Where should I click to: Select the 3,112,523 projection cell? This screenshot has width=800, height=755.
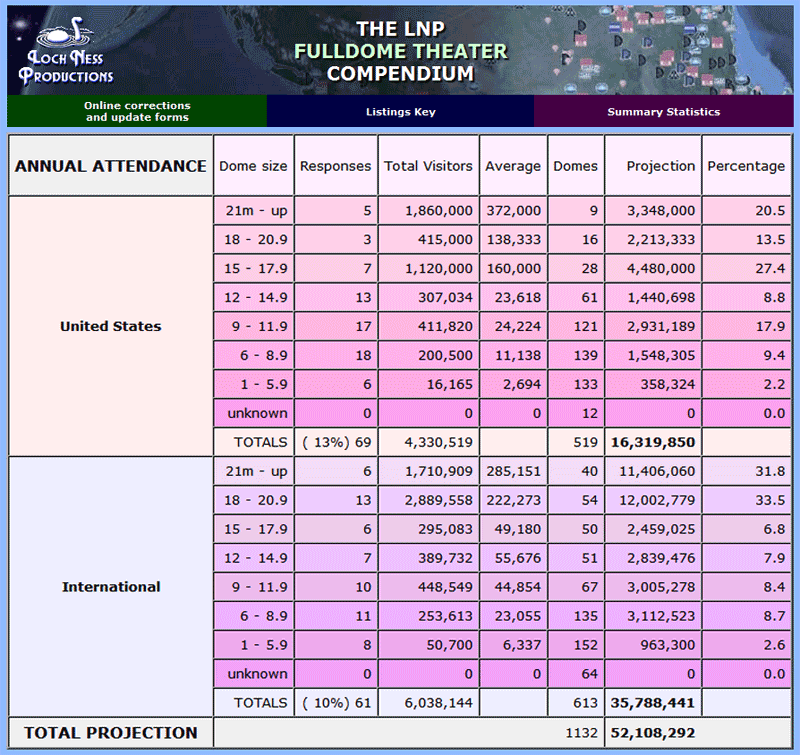(653, 616)
